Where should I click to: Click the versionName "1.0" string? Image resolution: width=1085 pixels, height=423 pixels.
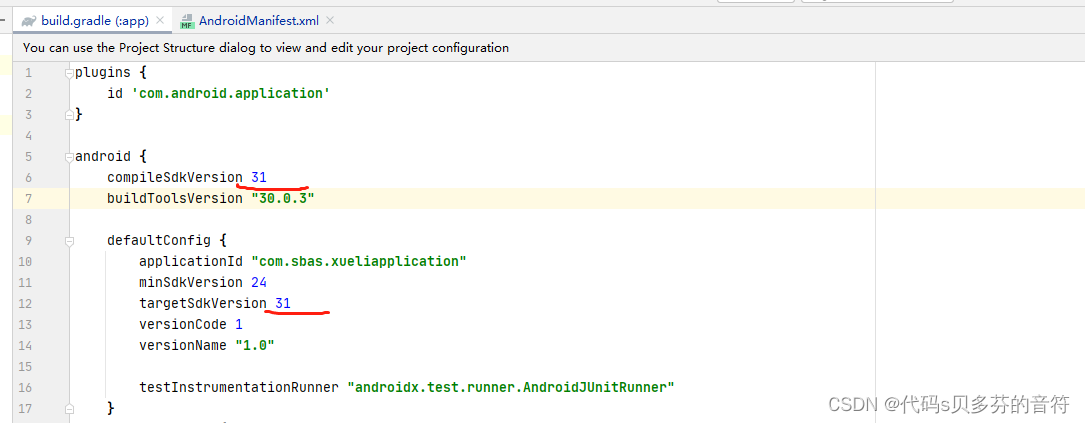tap(255, 345)
